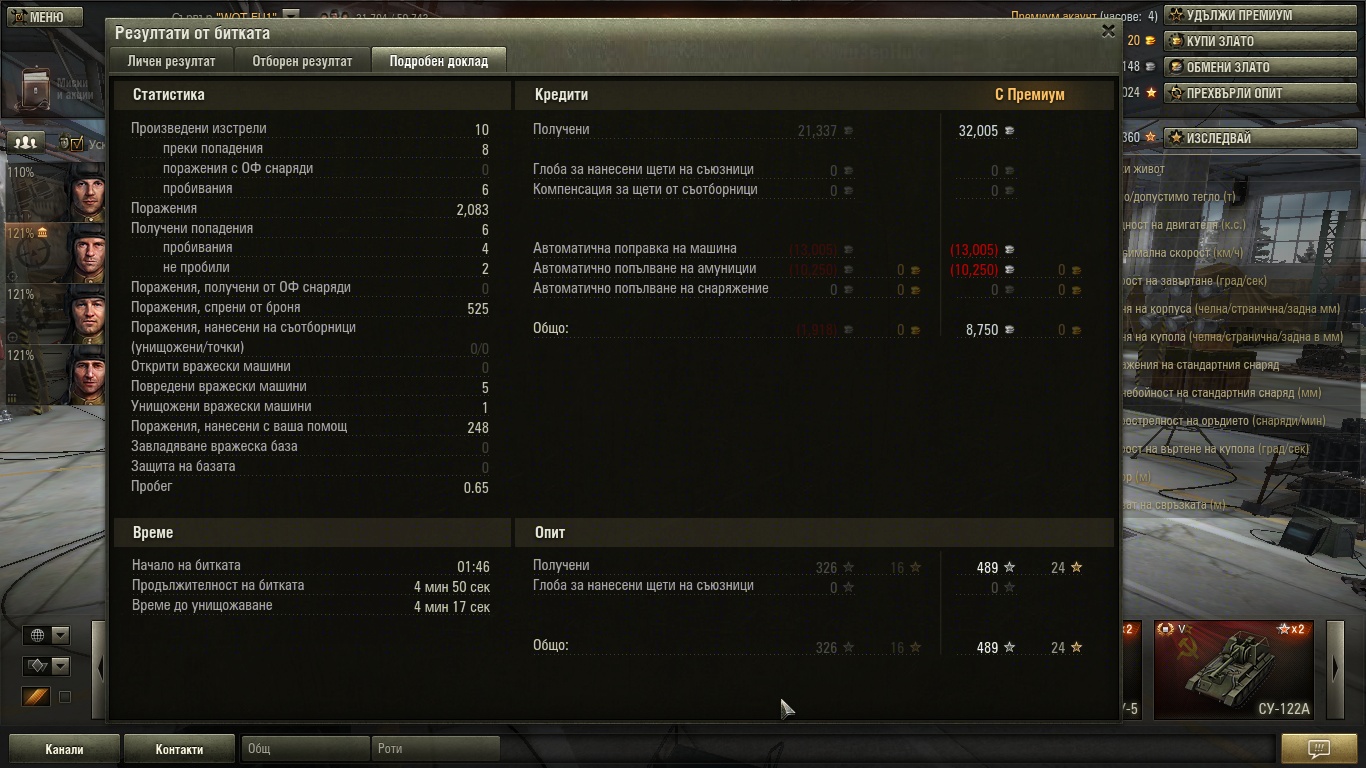This screenshot has height=768, width=1366.
Task: Click the star icon on Изследвай button
Action: point(1177,138)
